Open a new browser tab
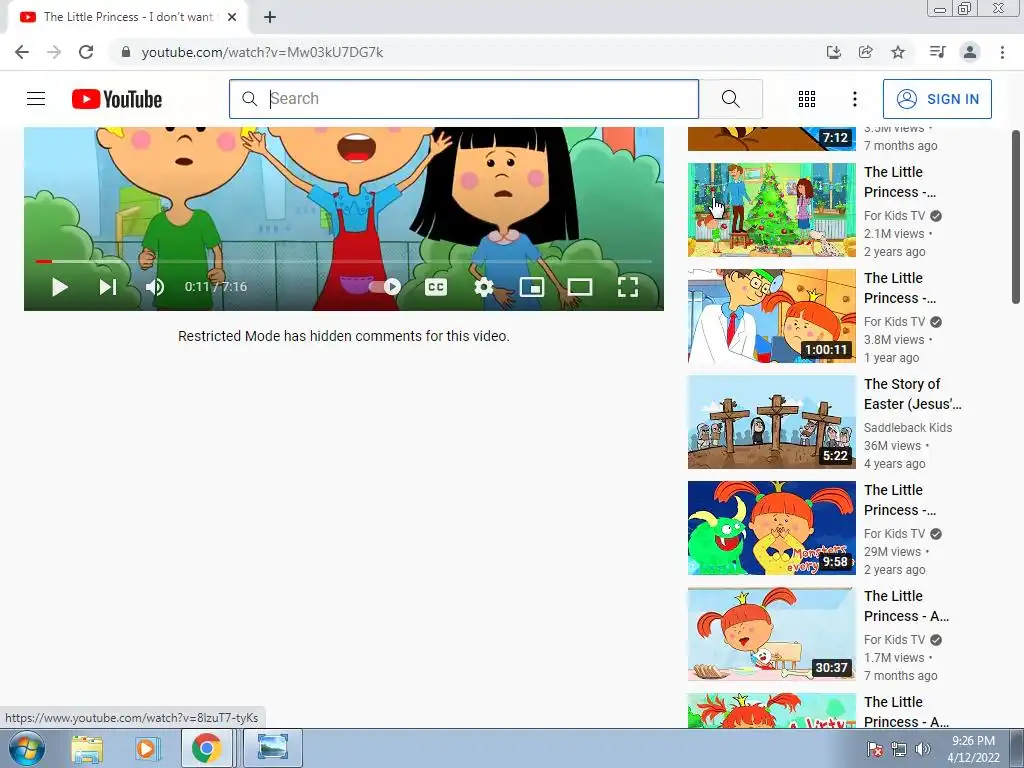 click(x=270, y=17)
